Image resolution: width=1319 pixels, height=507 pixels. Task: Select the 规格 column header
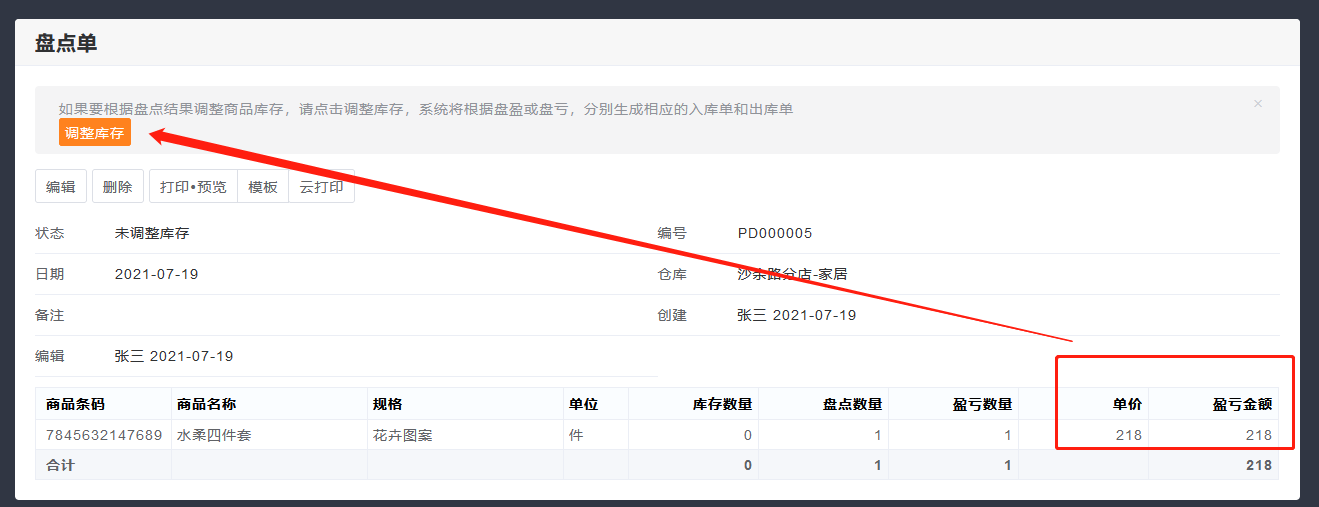(x=387, y=404)
